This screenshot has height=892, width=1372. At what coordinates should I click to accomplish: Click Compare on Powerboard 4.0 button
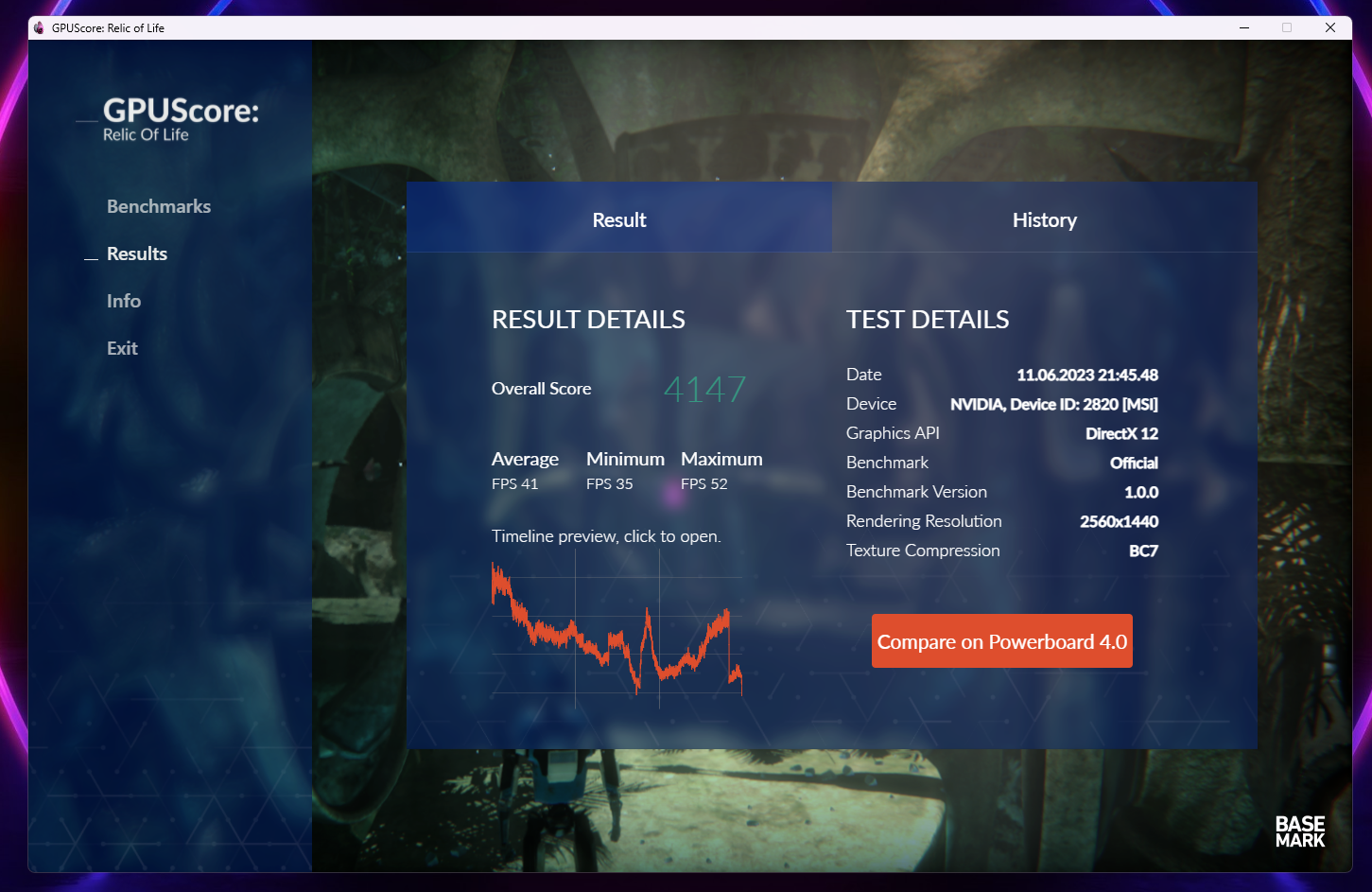pyautogui.click(x=1002, y=641)
